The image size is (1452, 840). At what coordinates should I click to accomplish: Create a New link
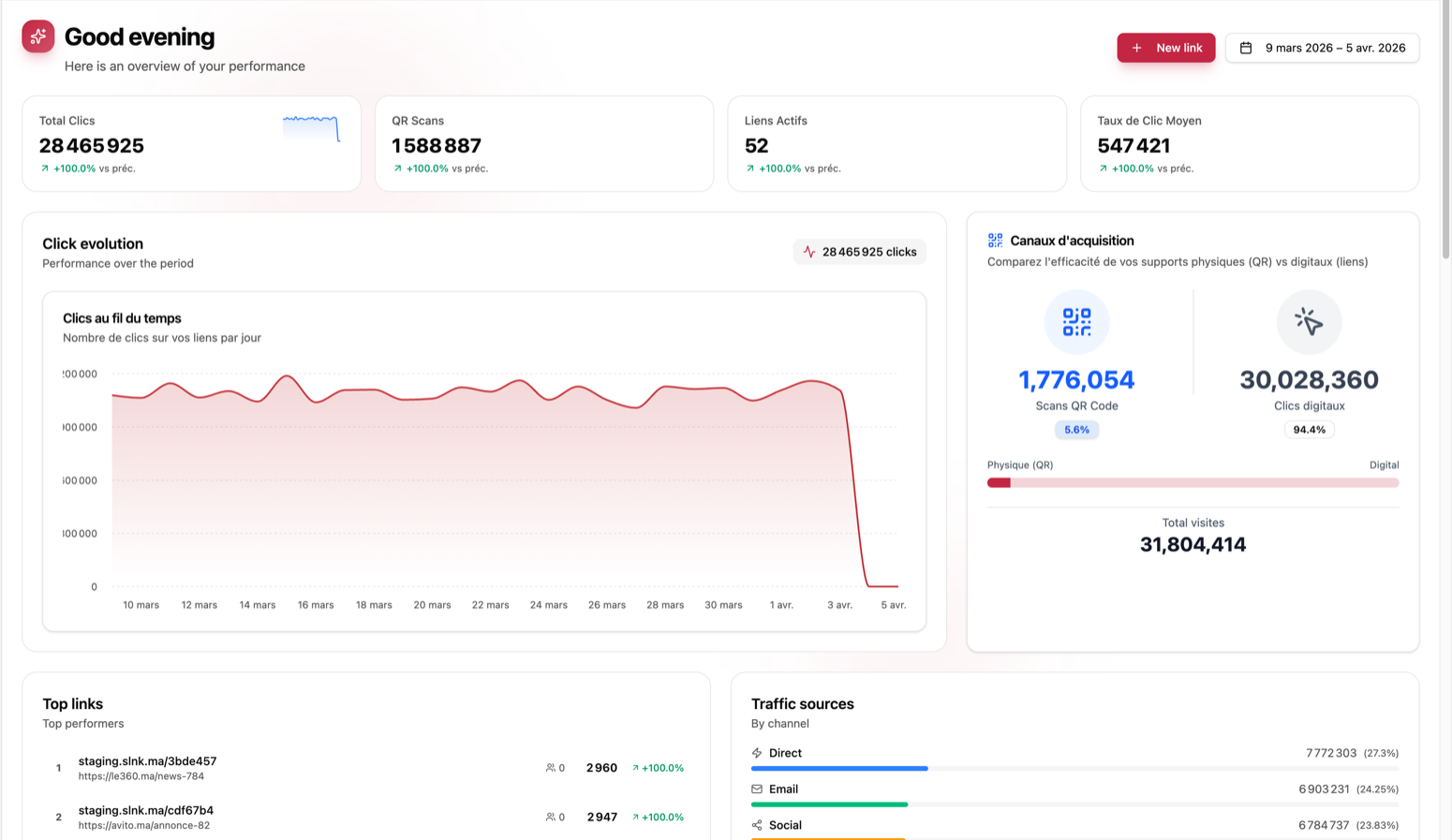click(x=1165, y=47)
